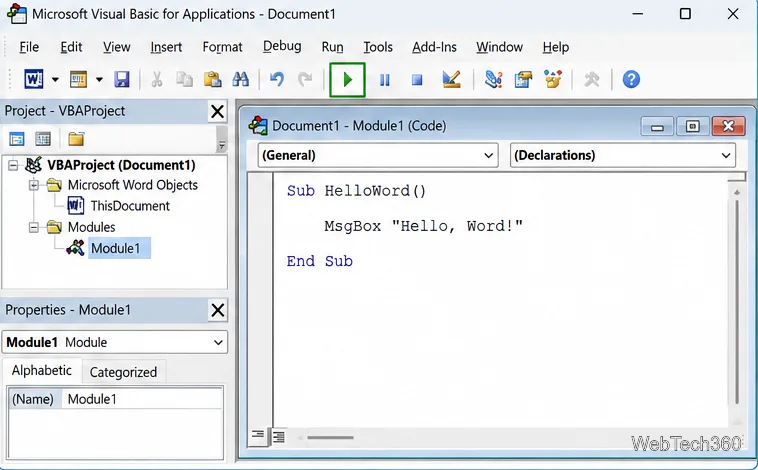Click the Redo arrow icon
This screenshot has width=758, height=470.
305,79
